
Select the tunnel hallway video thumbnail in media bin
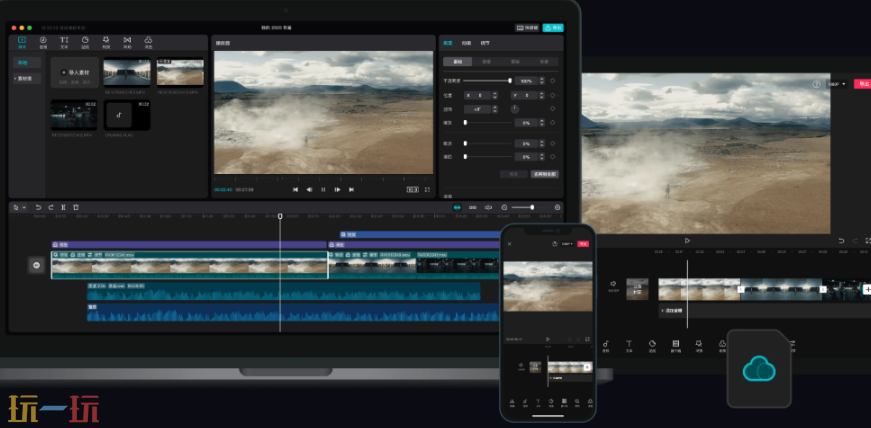pos(127,72)
